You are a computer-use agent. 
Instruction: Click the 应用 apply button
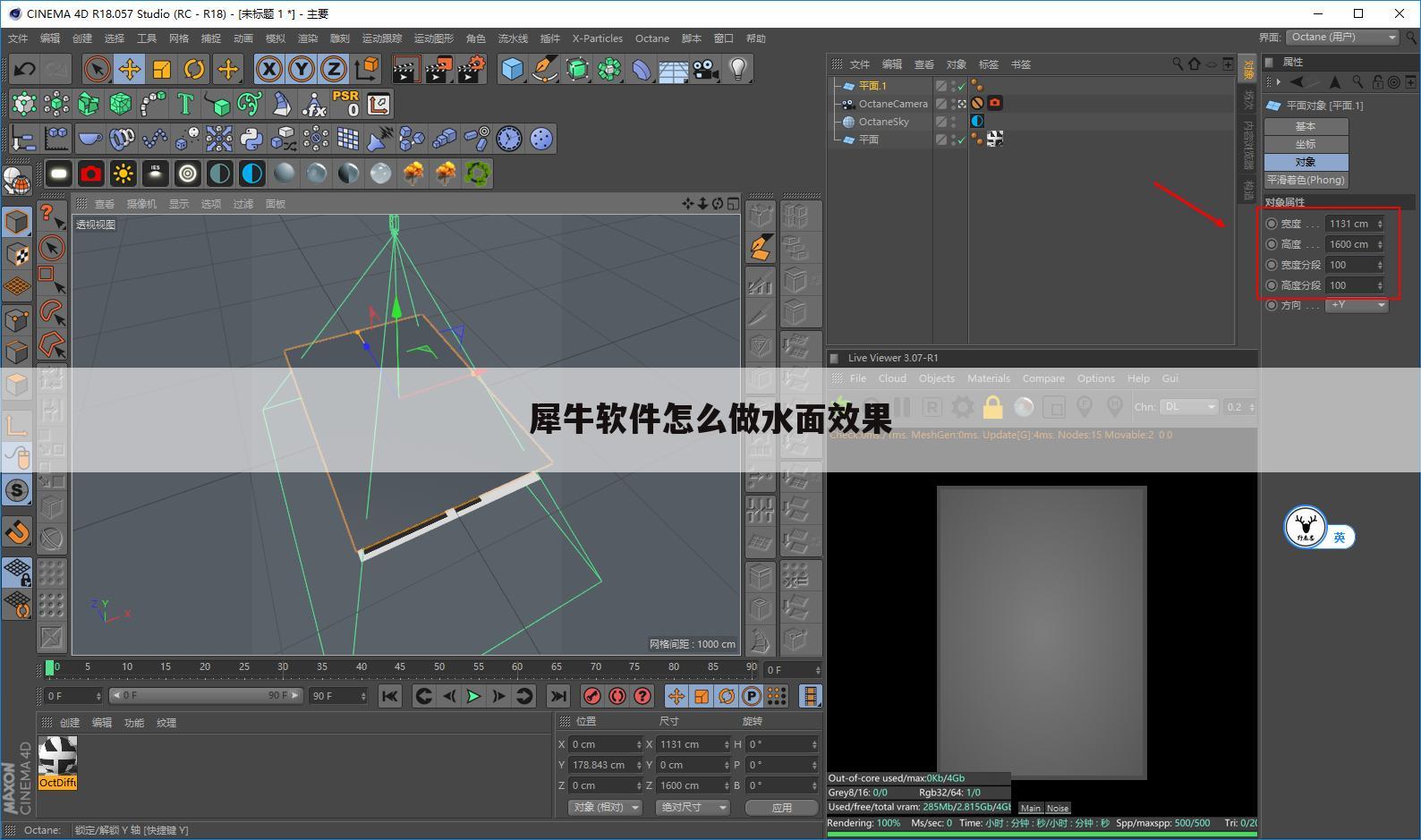(781, 807)
